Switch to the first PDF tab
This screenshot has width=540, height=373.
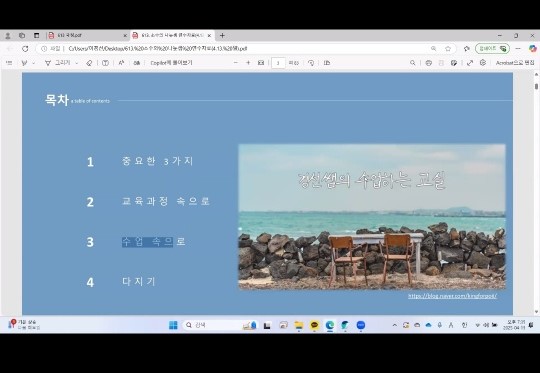(x=87, y=35)
